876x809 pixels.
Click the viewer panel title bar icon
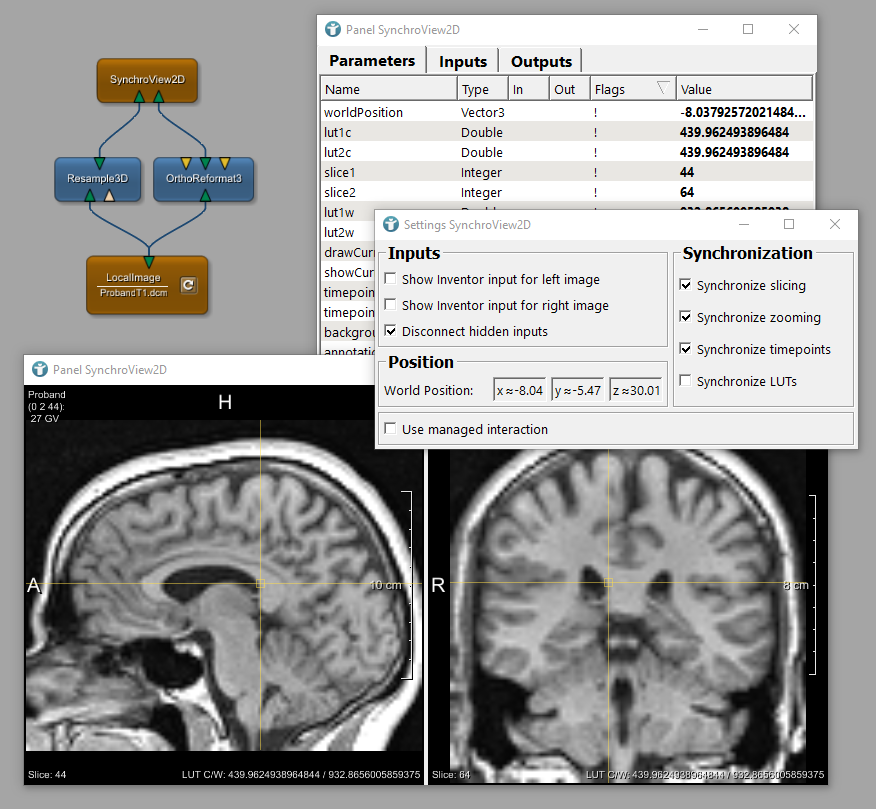(40, 370)
